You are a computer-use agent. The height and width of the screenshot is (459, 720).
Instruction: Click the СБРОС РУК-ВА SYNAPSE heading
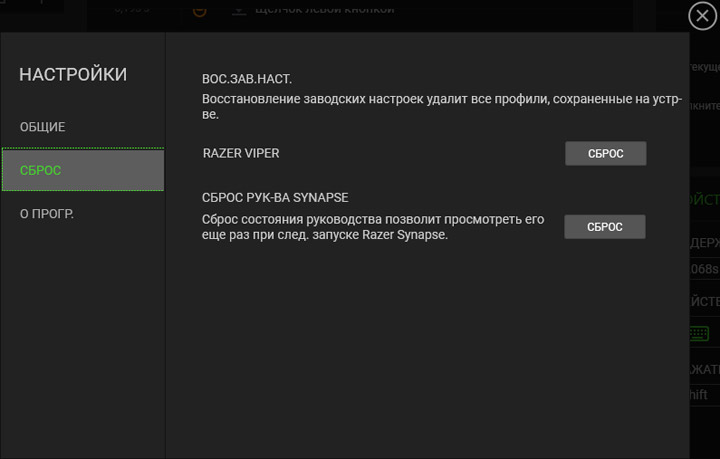tap(275, 198)
